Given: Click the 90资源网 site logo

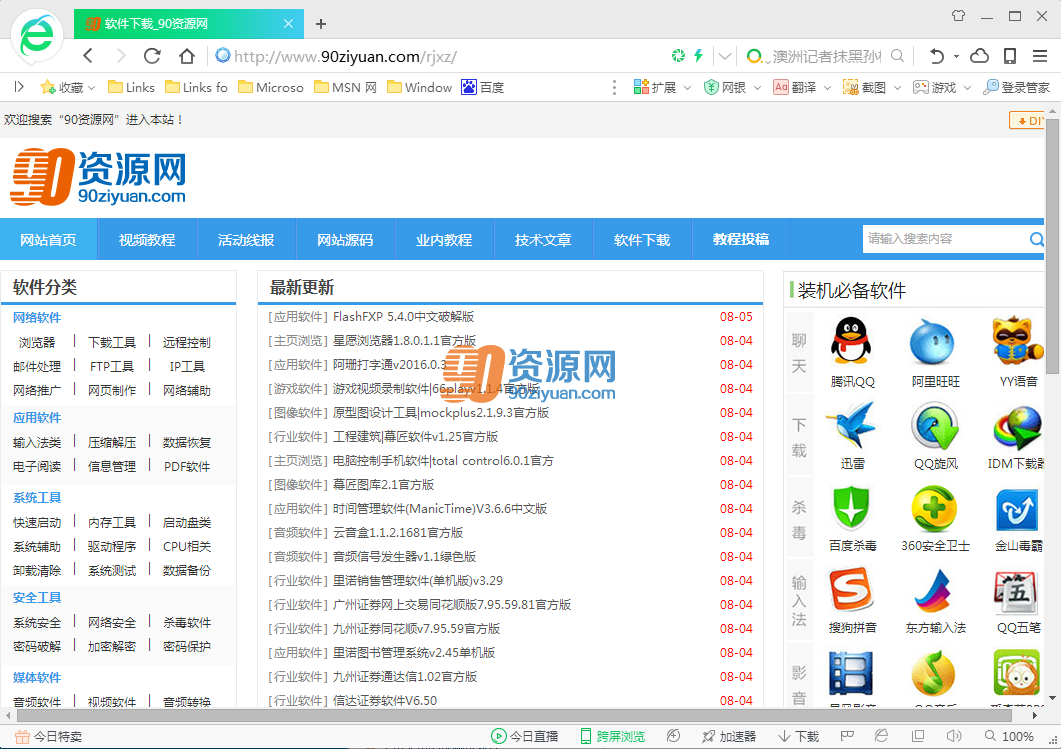Looking at the screenshot, I should click(98, 177).
